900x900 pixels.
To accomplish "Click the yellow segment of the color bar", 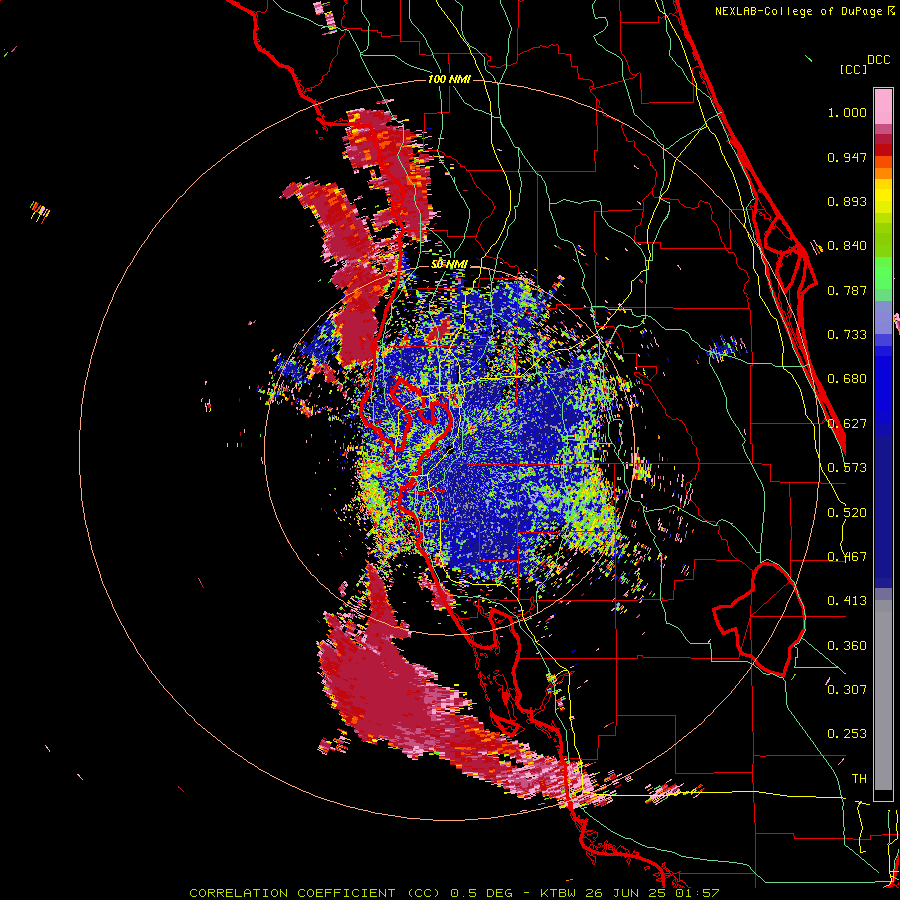I will (883, 197).
